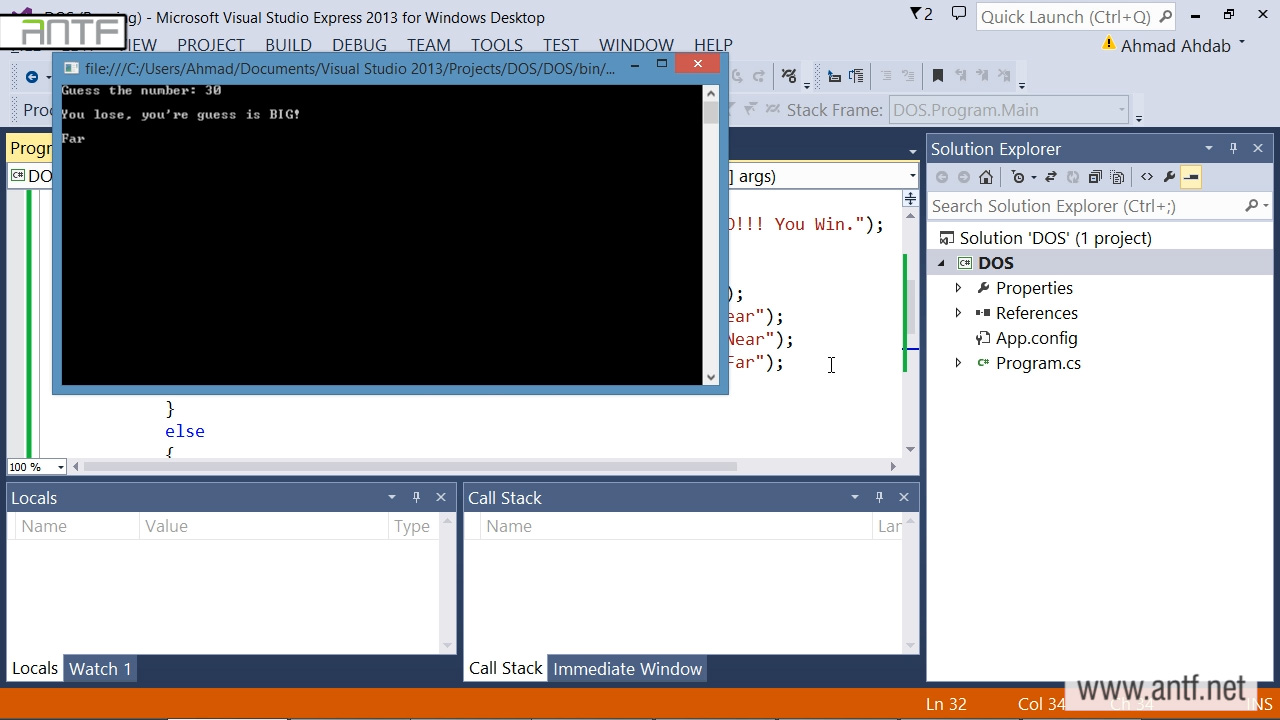Switch to the Watch 1 tab
1280x720 pixels.
click(x=99, y=669)
